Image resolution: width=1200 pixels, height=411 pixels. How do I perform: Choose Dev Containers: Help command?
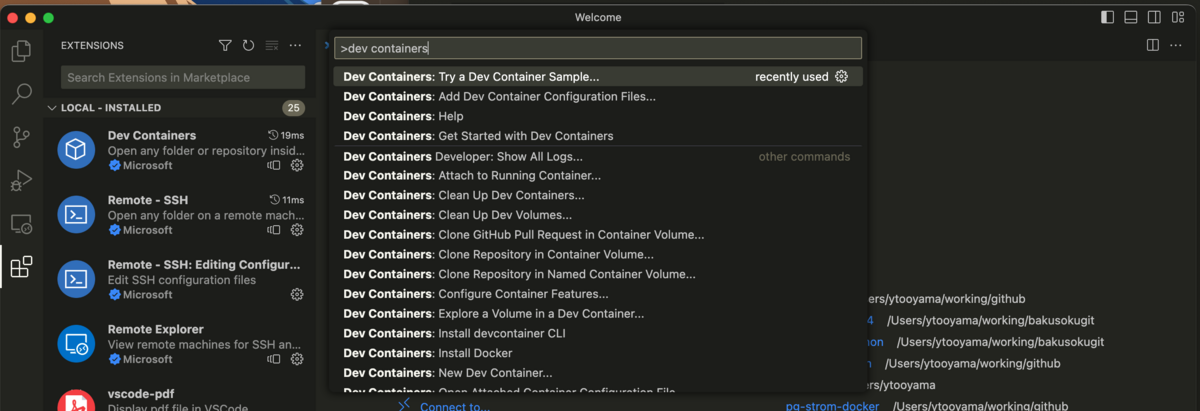(x=598, y=116)
